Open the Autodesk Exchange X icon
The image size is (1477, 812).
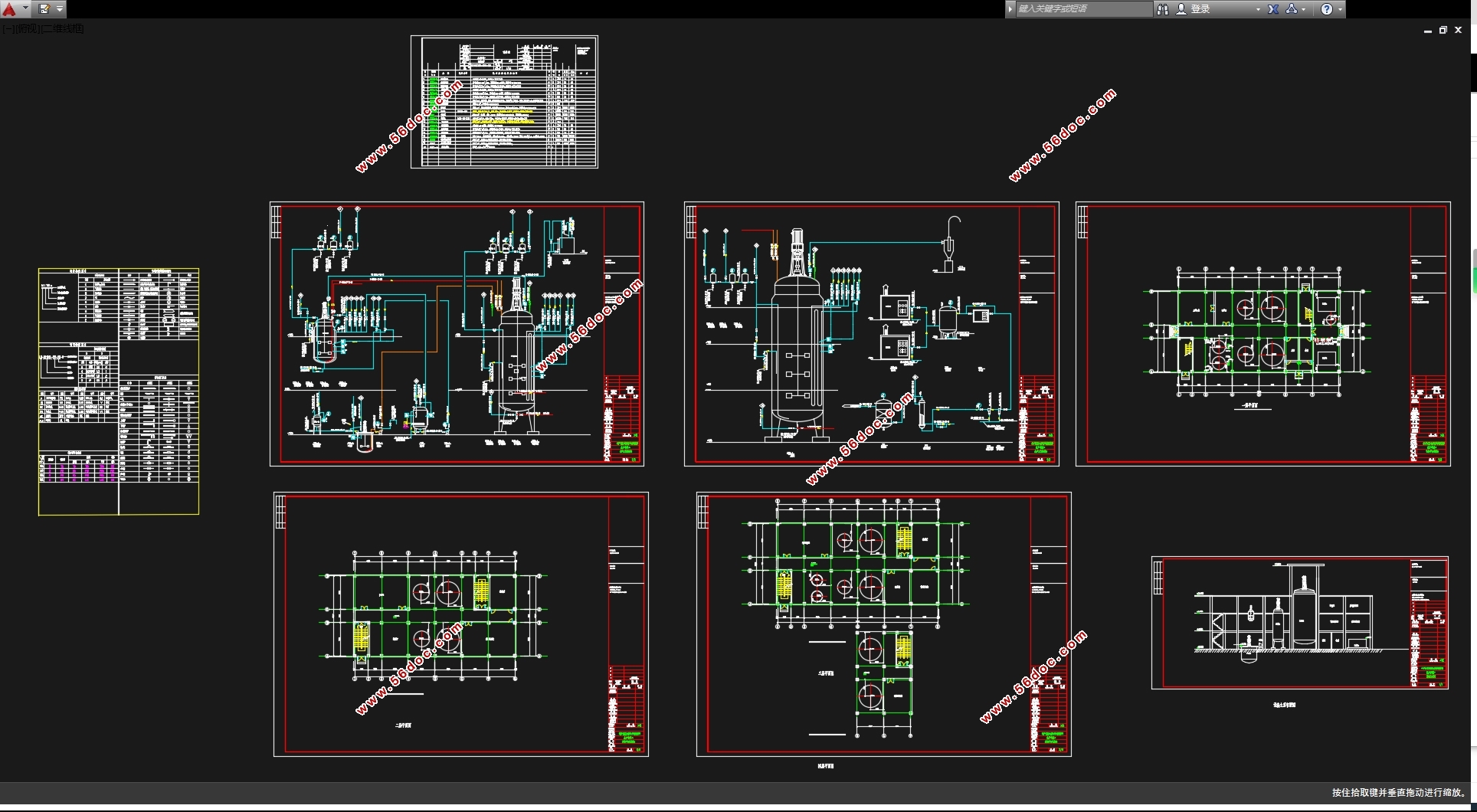(1273, 9)
